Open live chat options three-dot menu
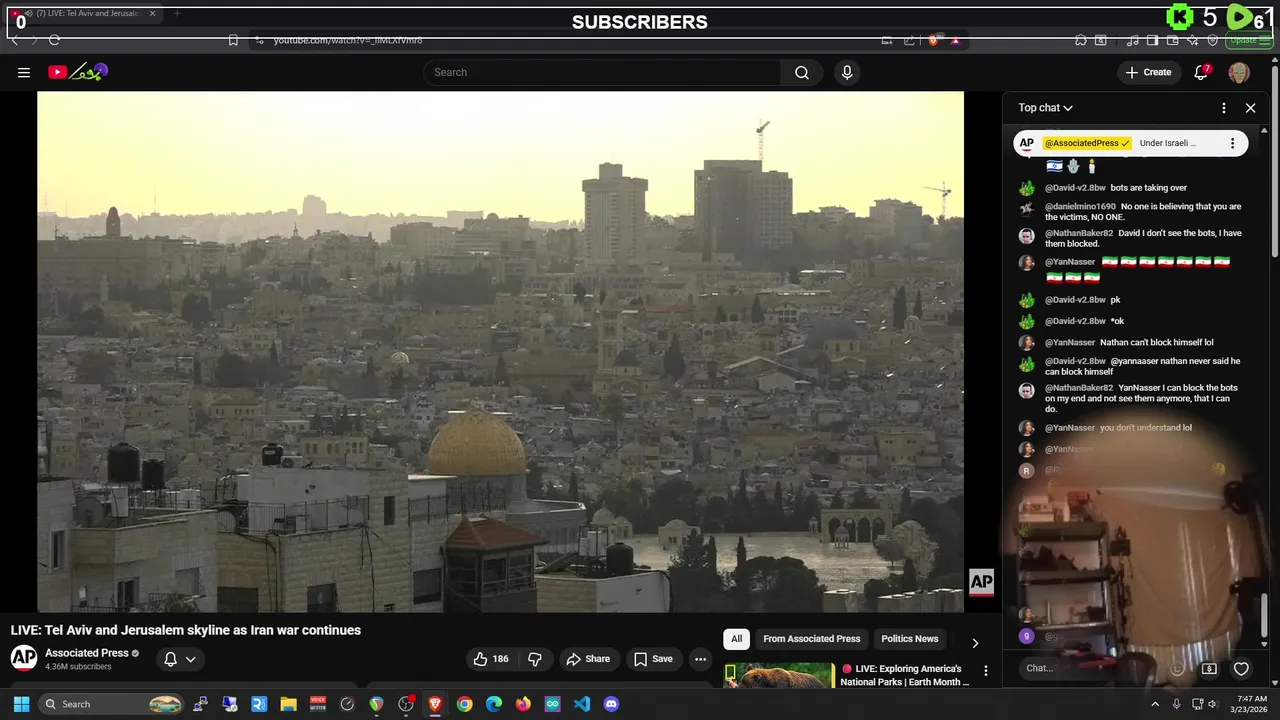This screenshot has width=1280, height=720. pyautogui.click(x=1223, y=108)
